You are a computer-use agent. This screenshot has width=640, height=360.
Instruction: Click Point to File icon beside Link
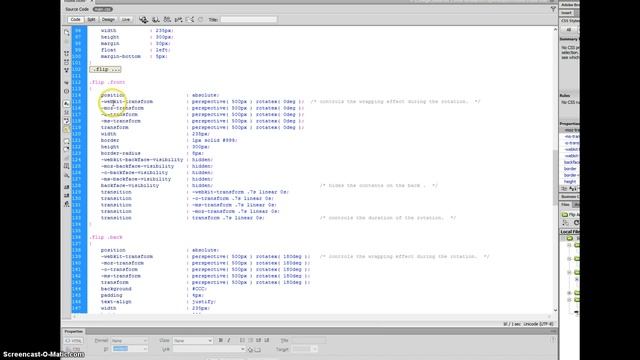click(250, 349)
